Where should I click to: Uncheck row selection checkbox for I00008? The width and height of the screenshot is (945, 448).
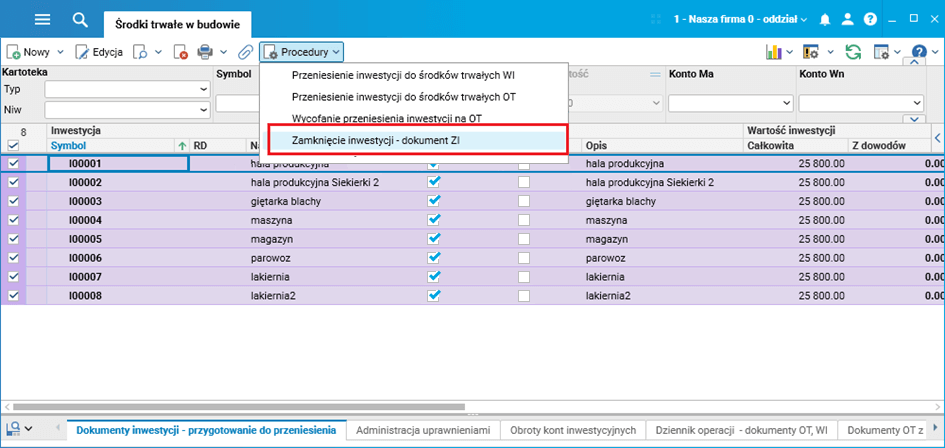(13, 295)
